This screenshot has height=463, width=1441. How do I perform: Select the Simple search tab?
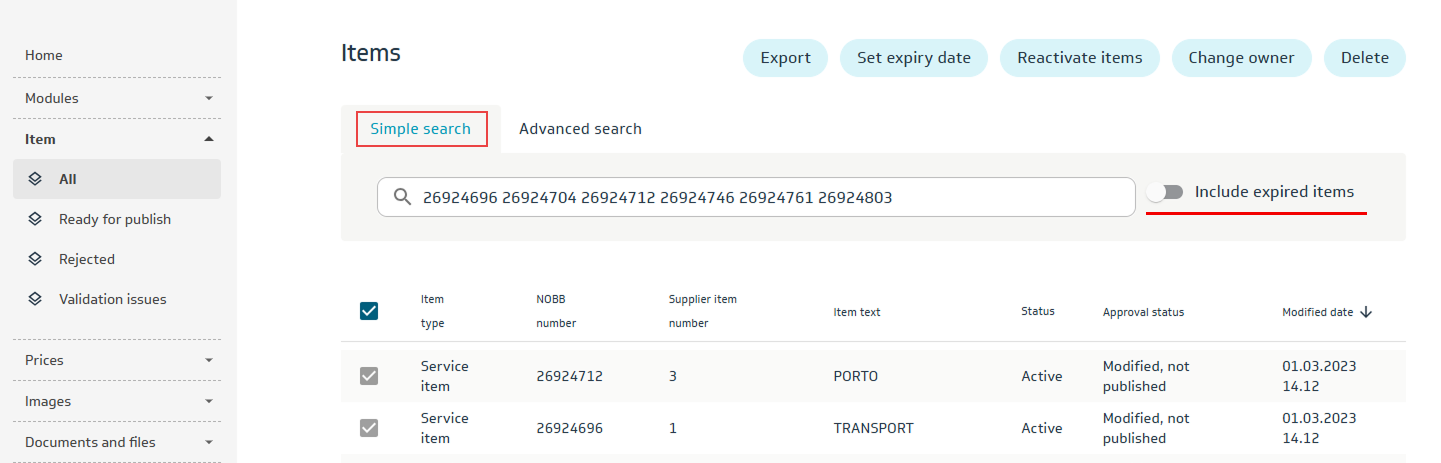421,129
